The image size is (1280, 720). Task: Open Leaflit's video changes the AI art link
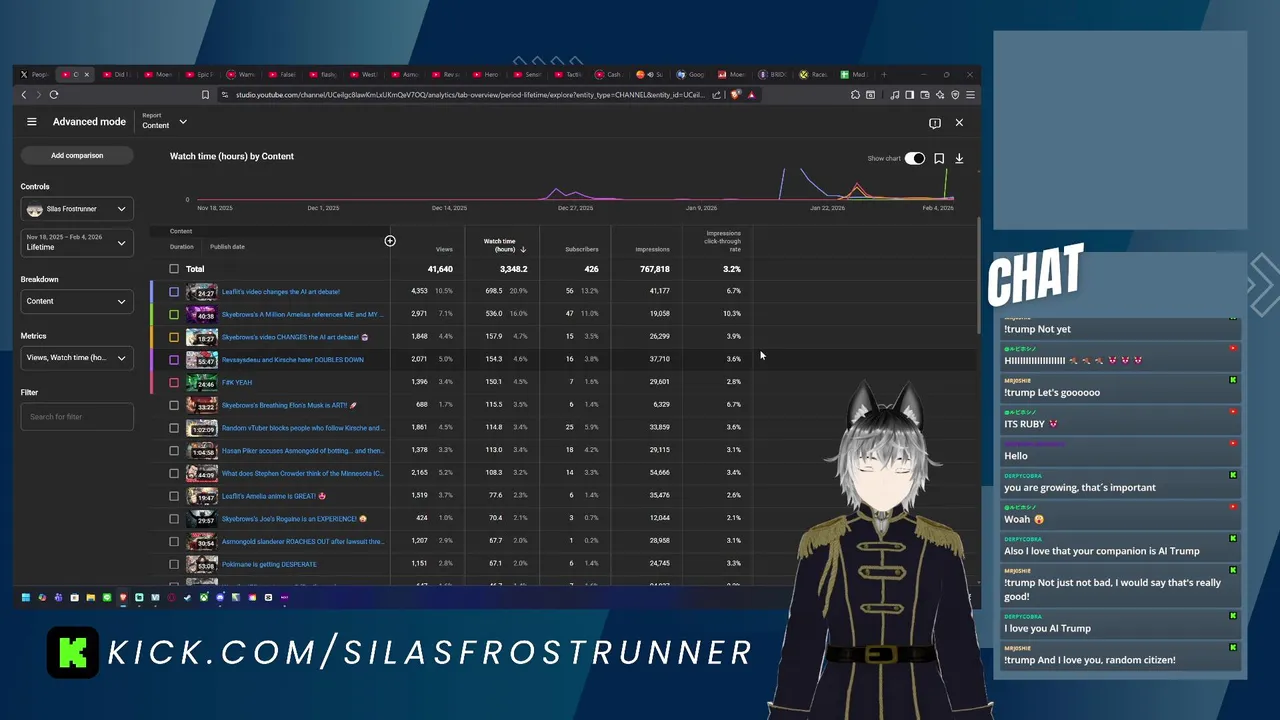[x=281, y=292]
